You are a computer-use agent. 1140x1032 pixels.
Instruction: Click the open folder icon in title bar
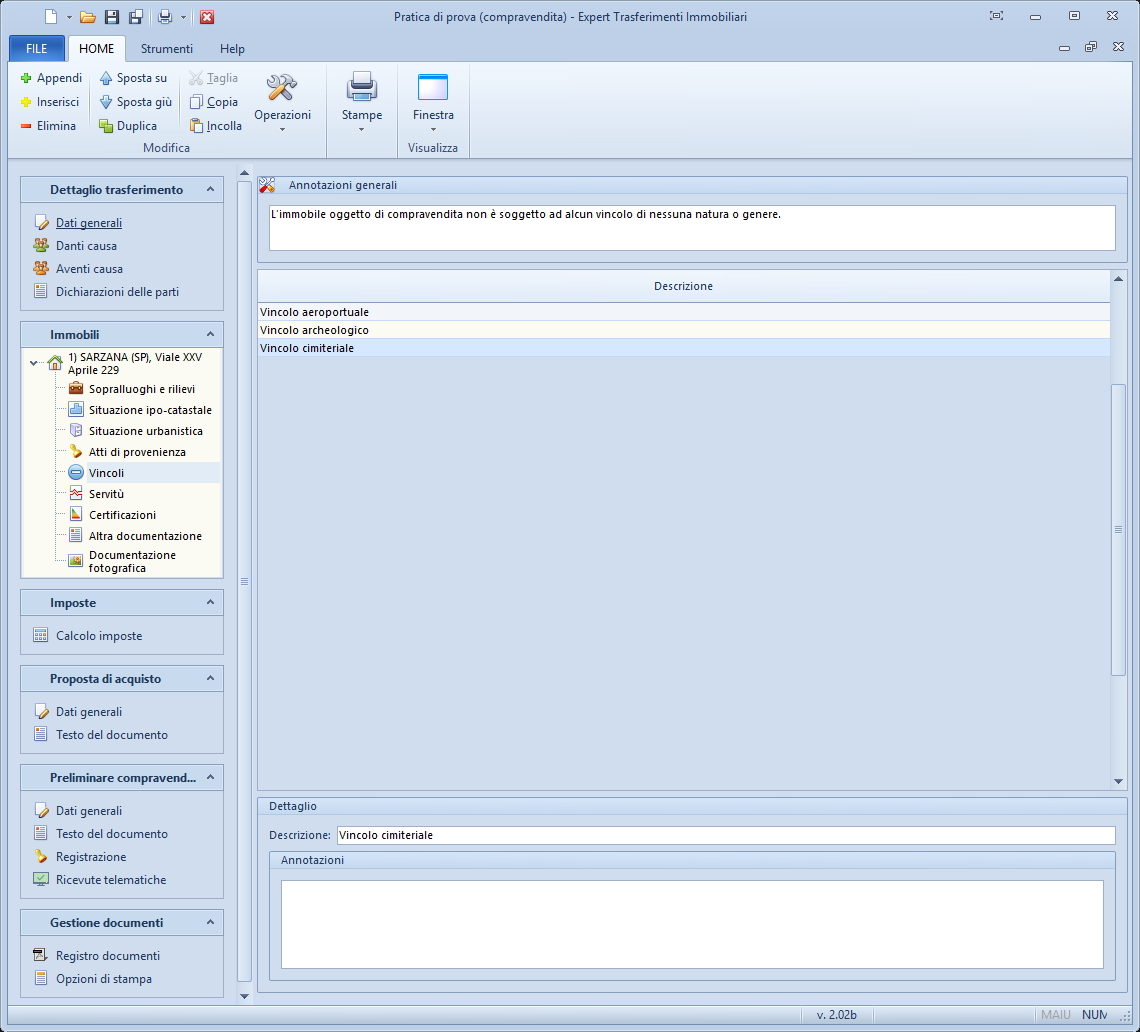click(88, 17)
